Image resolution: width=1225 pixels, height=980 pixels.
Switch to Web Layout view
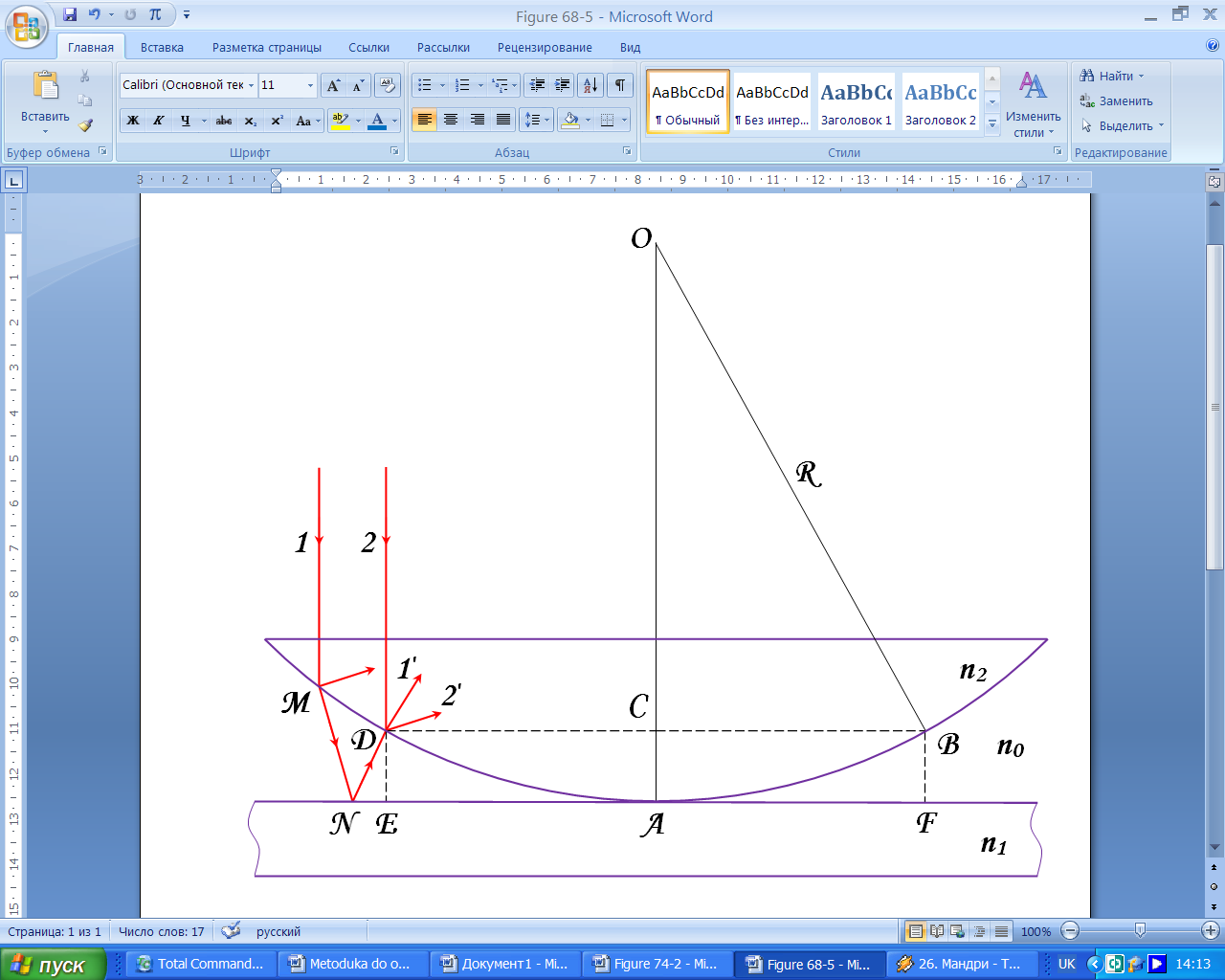(x=958, y=931)
